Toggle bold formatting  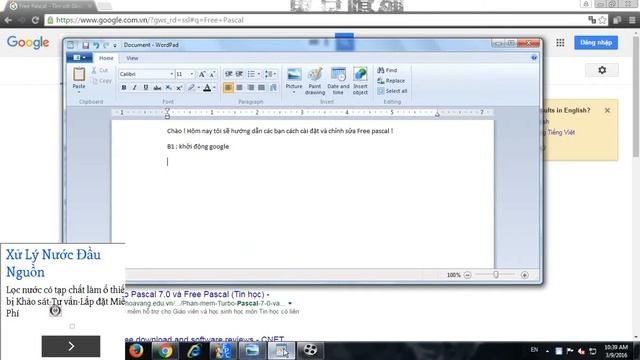click(124, 87)
